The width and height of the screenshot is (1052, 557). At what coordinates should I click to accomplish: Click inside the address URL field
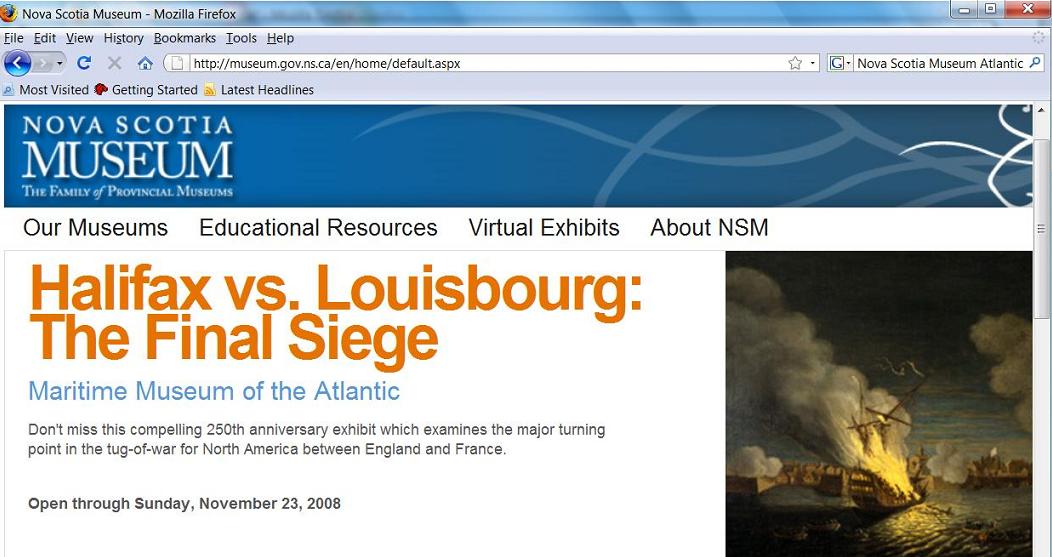coord(486,63)
